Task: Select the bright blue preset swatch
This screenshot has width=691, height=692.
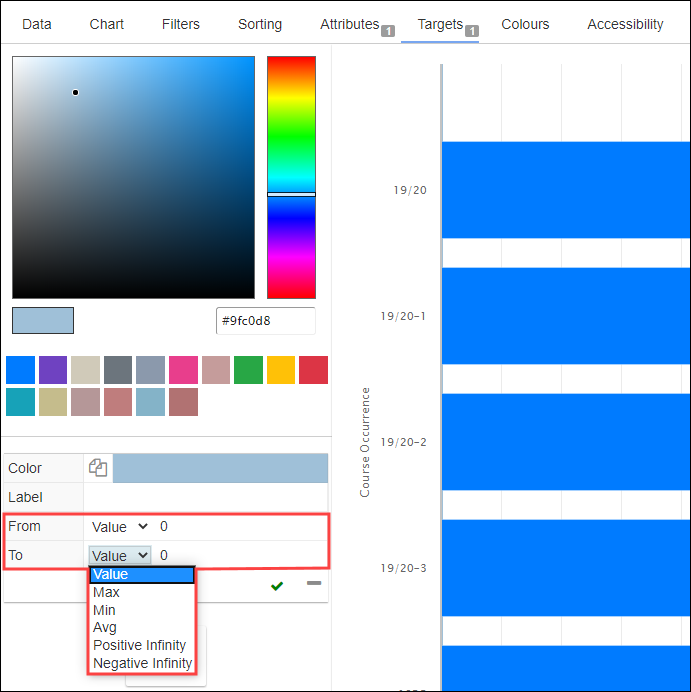Action: click(x=20, y=370)
